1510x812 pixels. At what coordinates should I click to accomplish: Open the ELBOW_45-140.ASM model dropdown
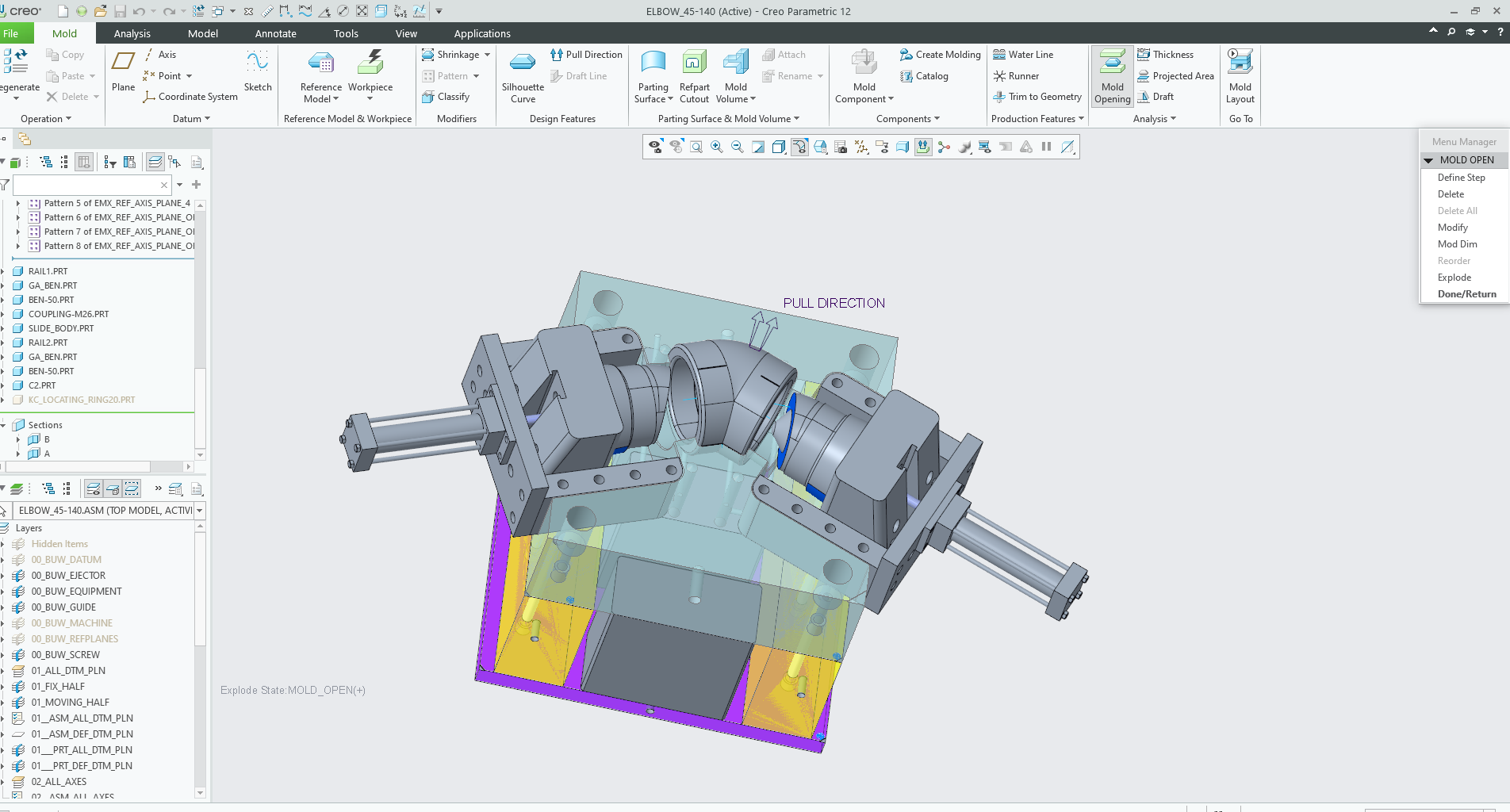pos(199,511)
